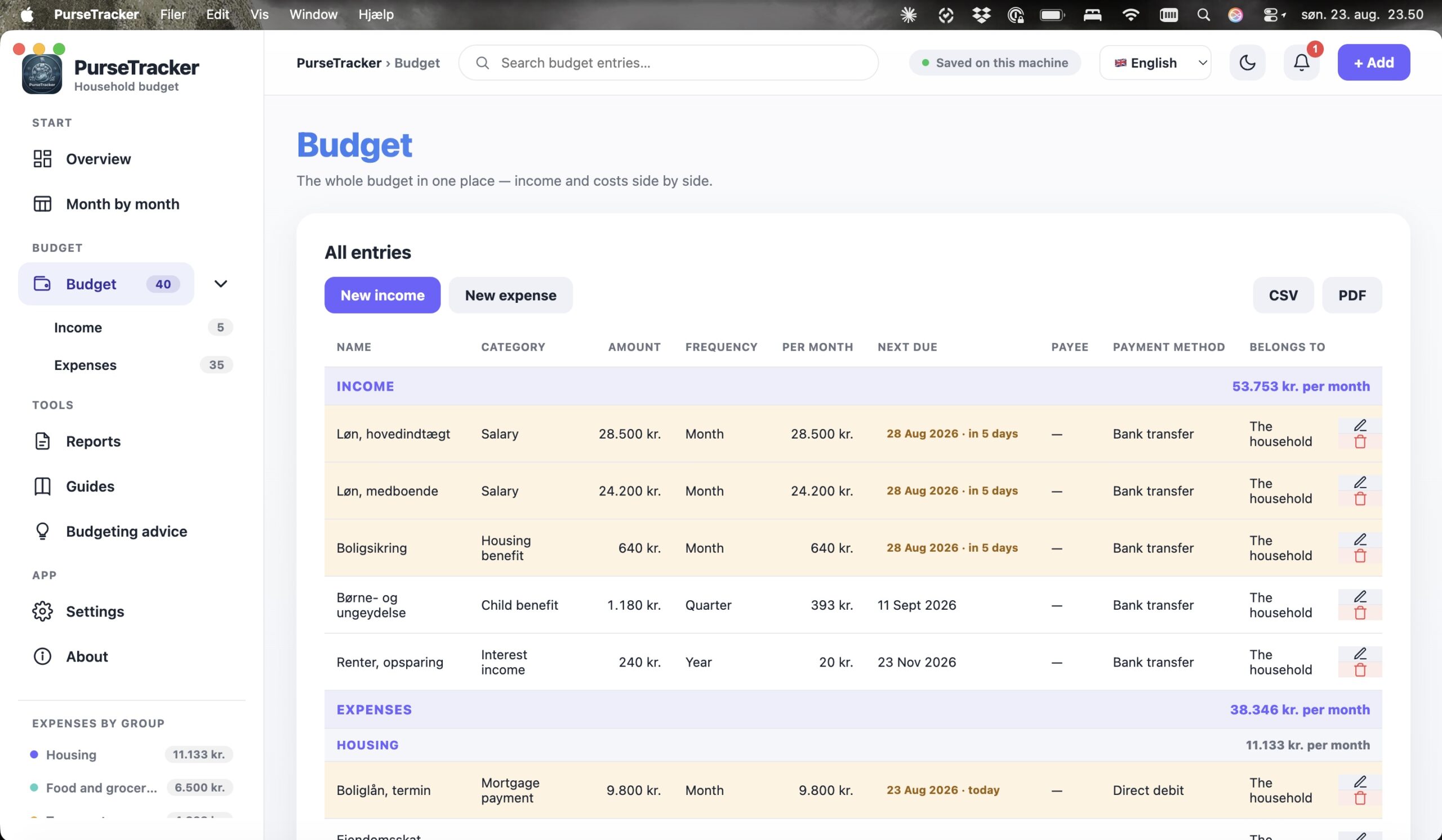Delete the Renter, opsparing entry
1442x840 pixels.
[1360, 671]
